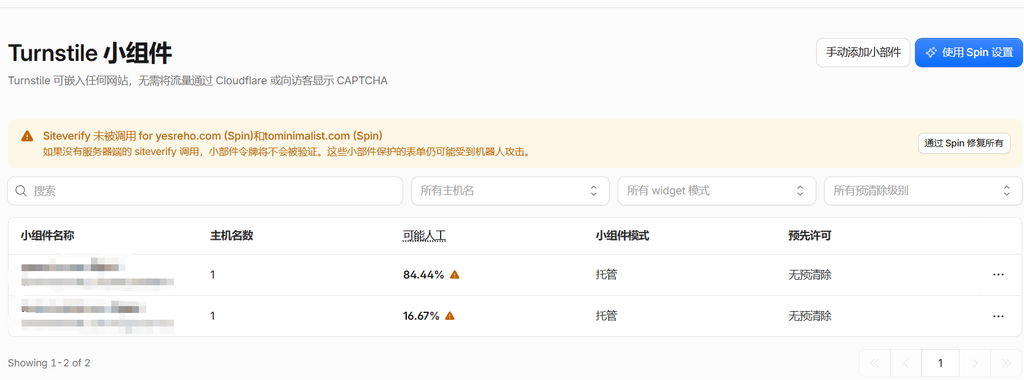Go to last page with double-right arrow
The width and height of the screenshot is (1024, 380).
[x=1006, y=363]
